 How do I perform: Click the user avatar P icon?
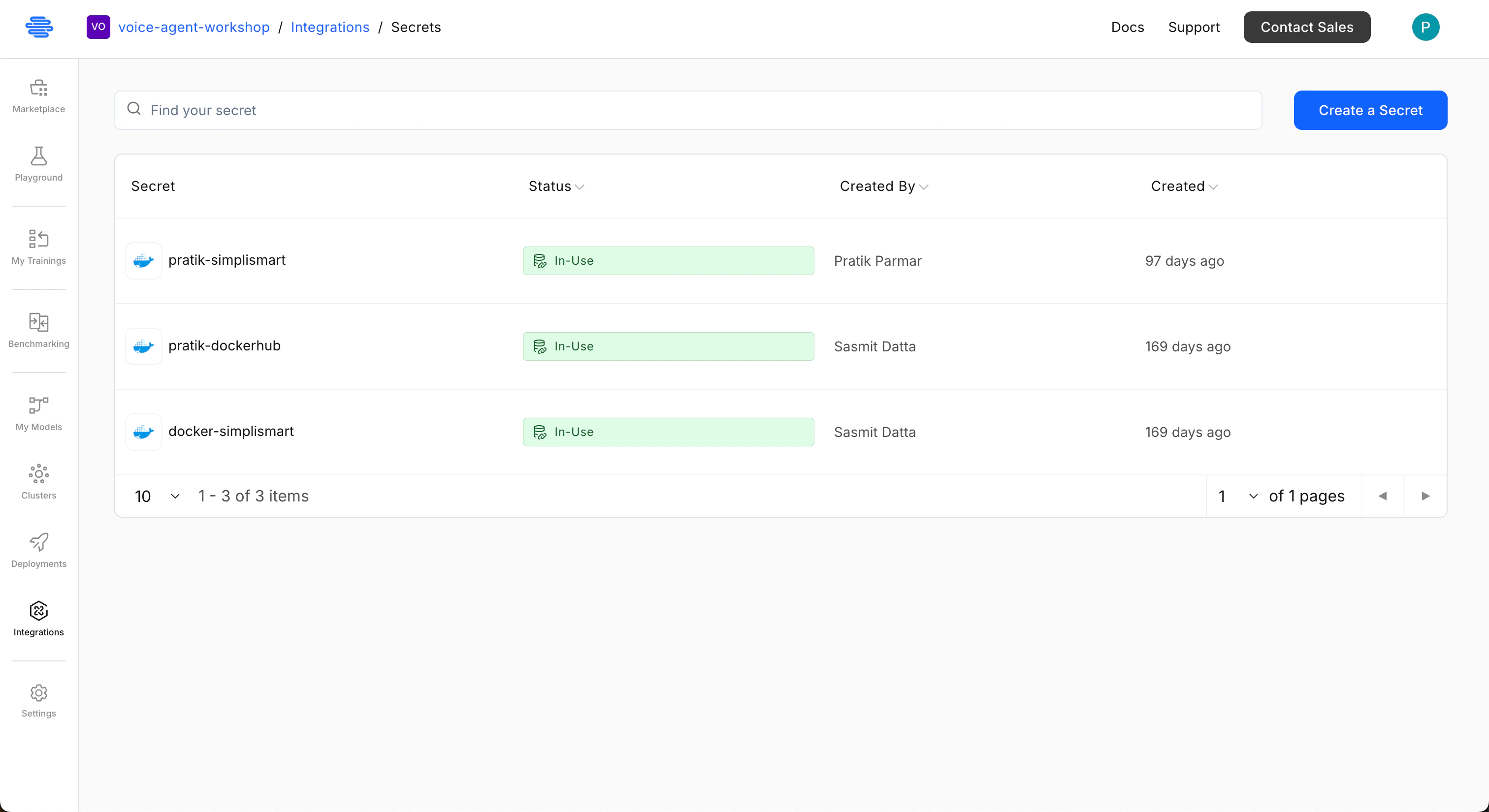1425,27
